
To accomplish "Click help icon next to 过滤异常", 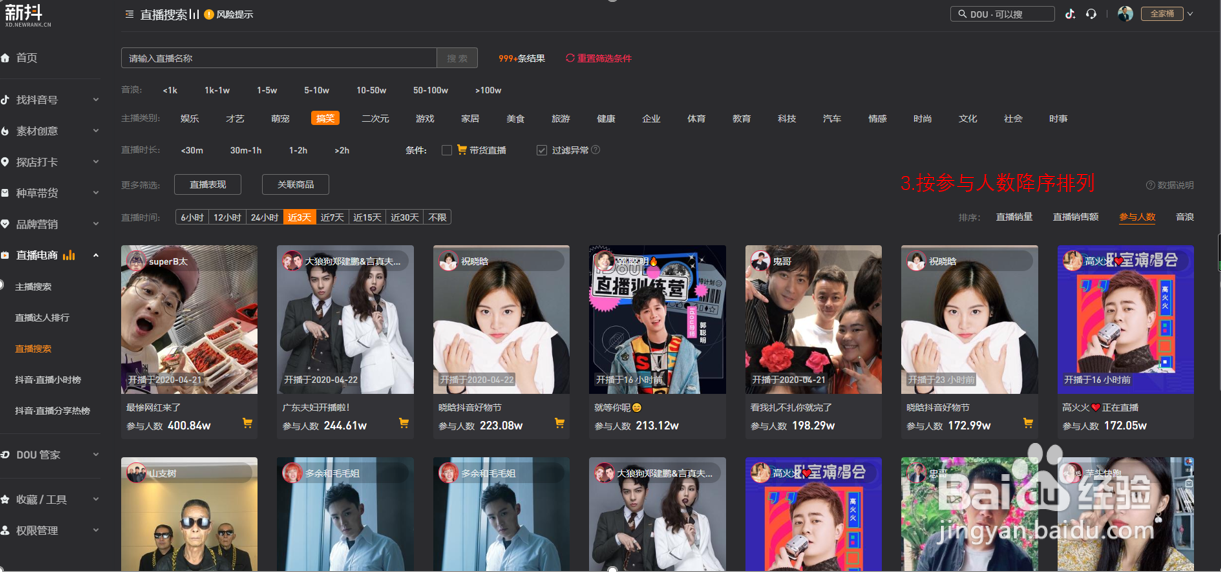I will tap(596, 150).
